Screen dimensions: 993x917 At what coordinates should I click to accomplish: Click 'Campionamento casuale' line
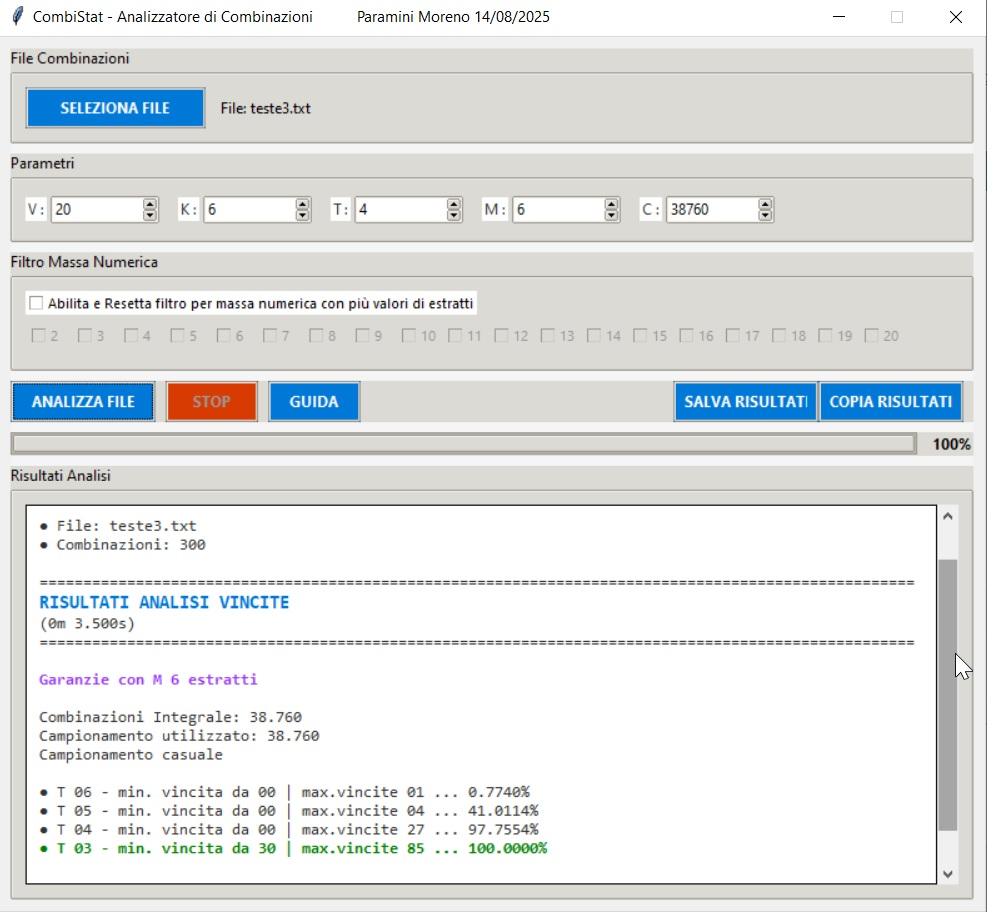pos(130,756)
